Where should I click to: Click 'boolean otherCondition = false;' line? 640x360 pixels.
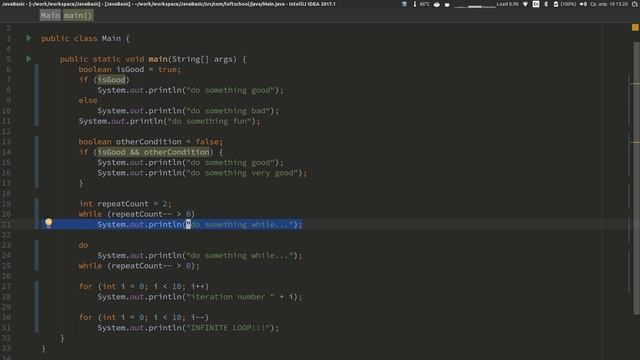(151, 142)
